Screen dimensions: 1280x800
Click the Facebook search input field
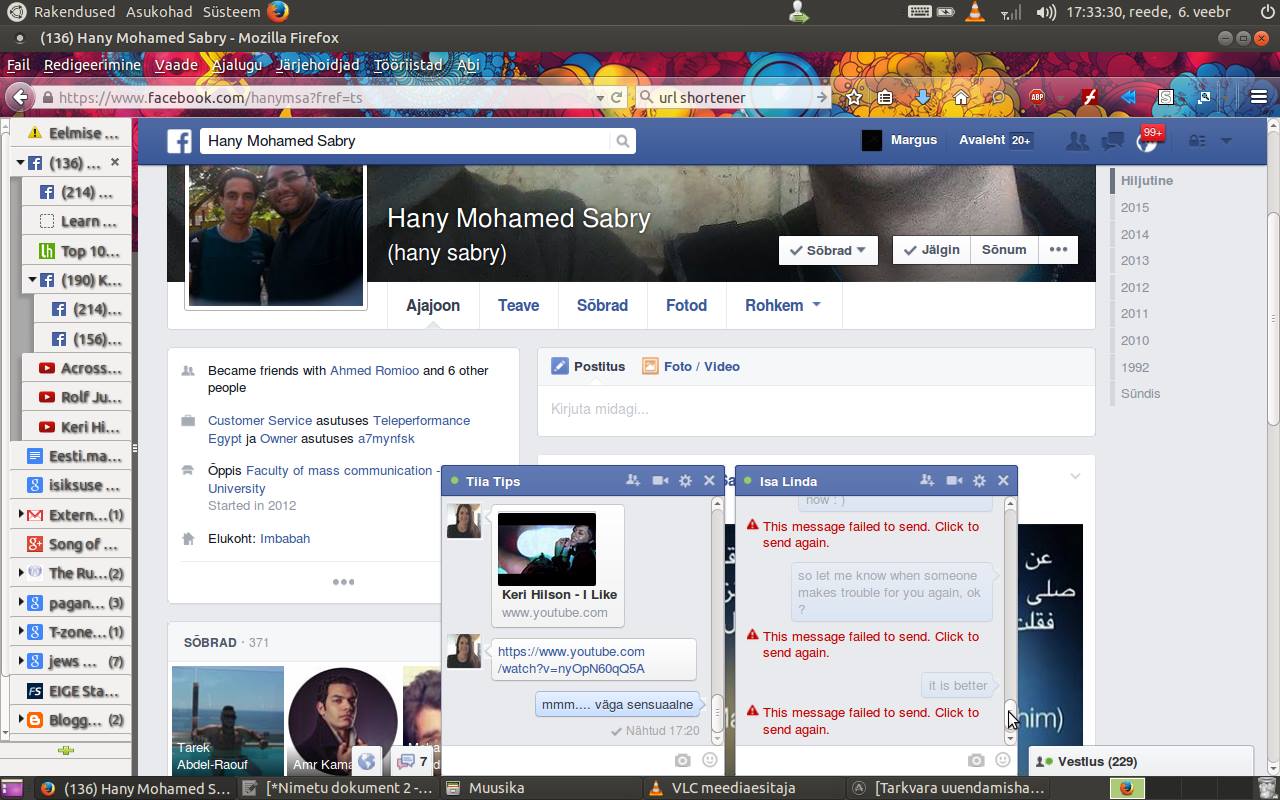[x=406, y=141]
